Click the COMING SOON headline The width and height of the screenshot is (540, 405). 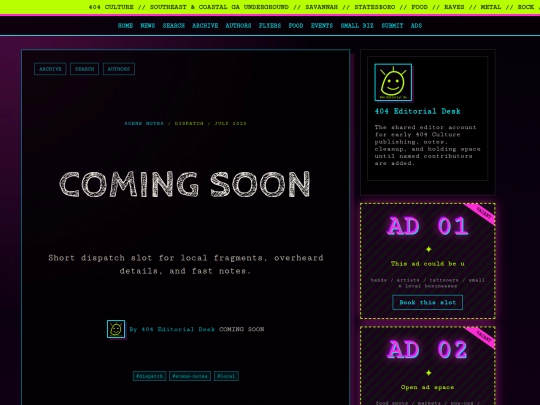pyautogui.click(x=185, y=184)
